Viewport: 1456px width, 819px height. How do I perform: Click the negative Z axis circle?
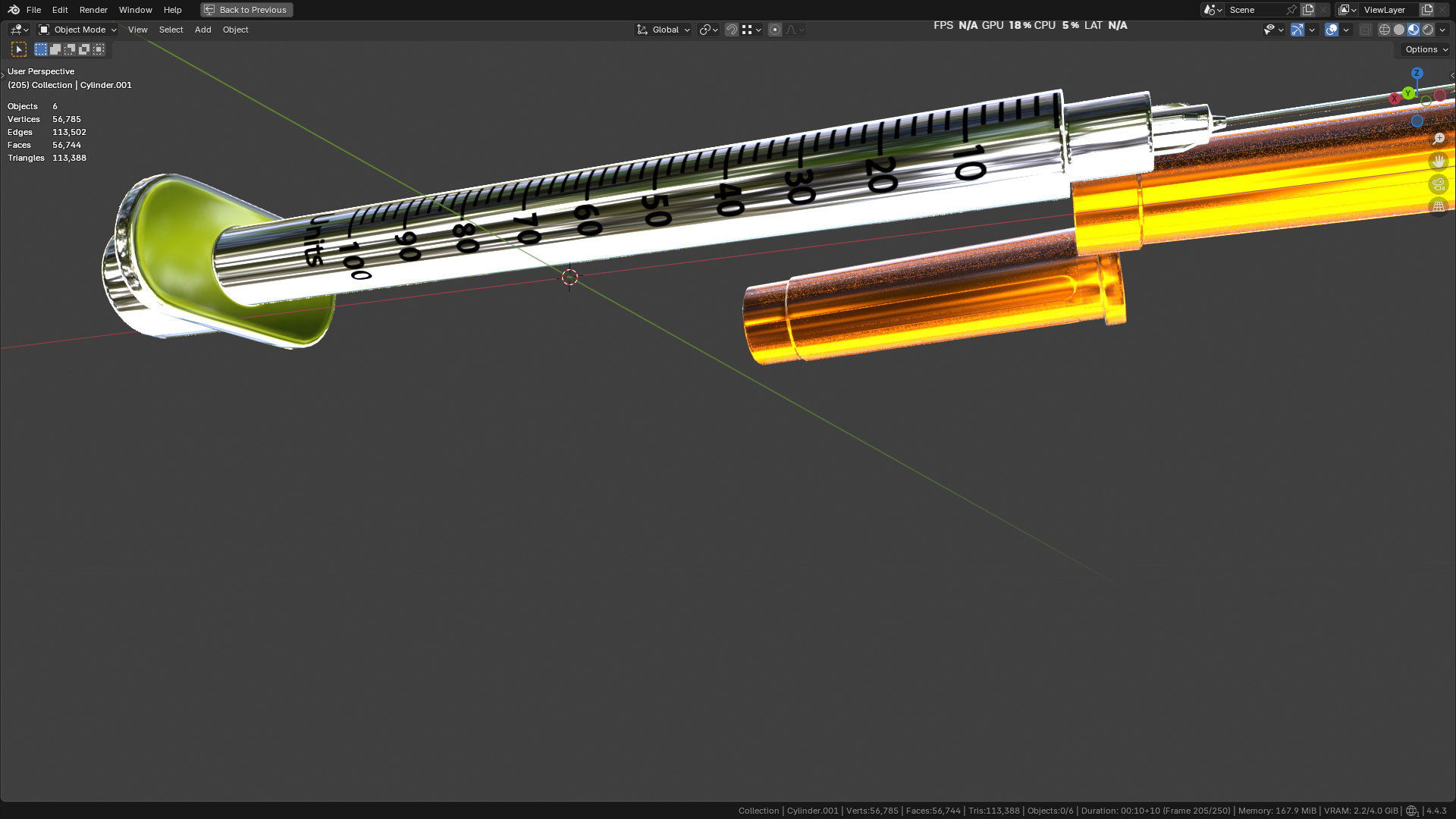tap(1417, 121)
